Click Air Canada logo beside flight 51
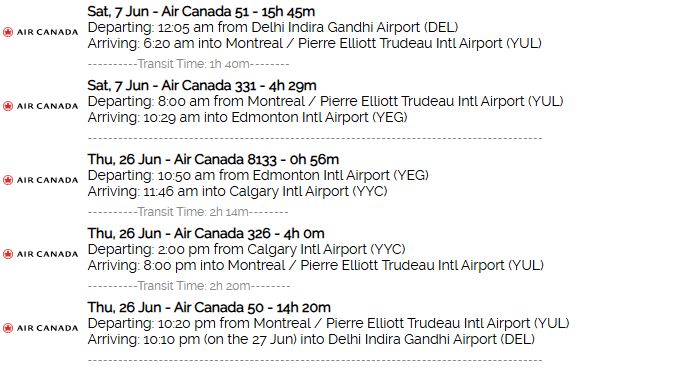The image size is (692, 368). (x=40, y=32)
